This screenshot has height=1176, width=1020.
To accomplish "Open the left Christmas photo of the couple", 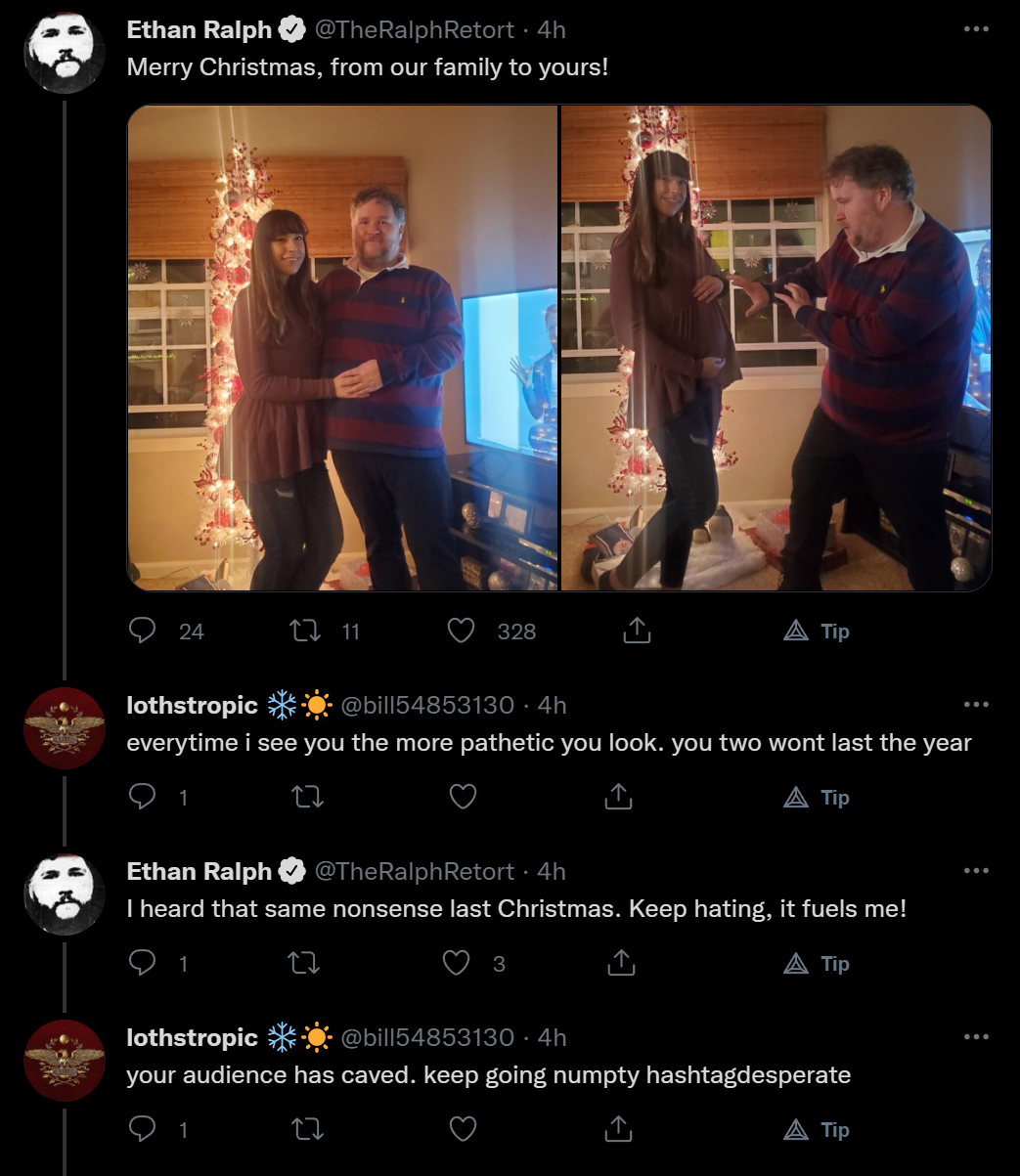I will [x=342, y=348].
